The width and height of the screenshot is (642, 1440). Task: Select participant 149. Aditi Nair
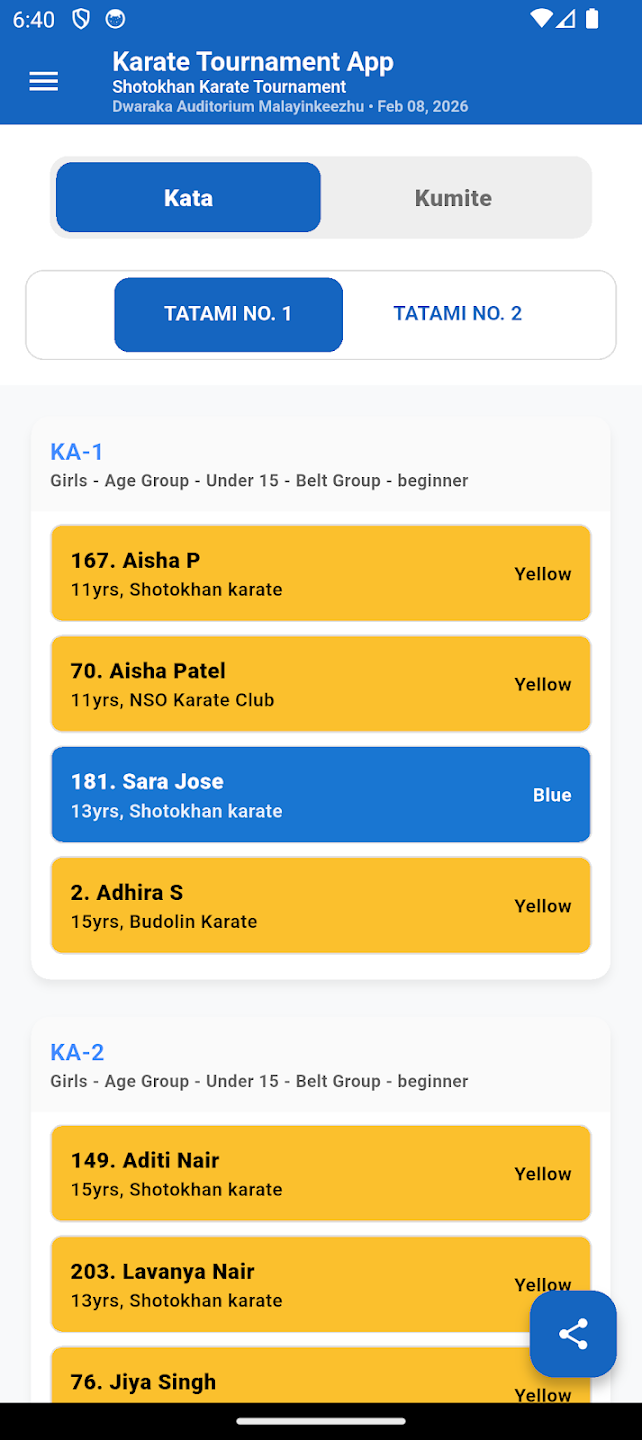point(320,1172)
